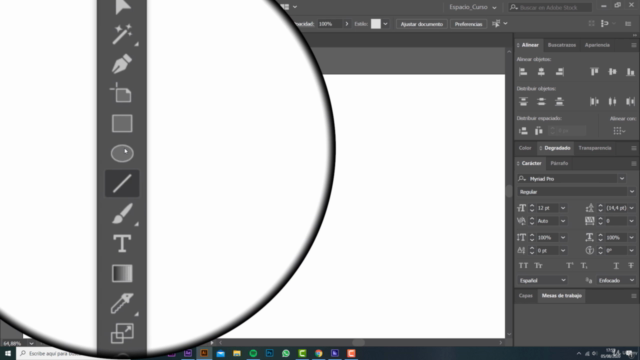Align objects to horizontal left
640x360 pixels.
pos(523,72)
